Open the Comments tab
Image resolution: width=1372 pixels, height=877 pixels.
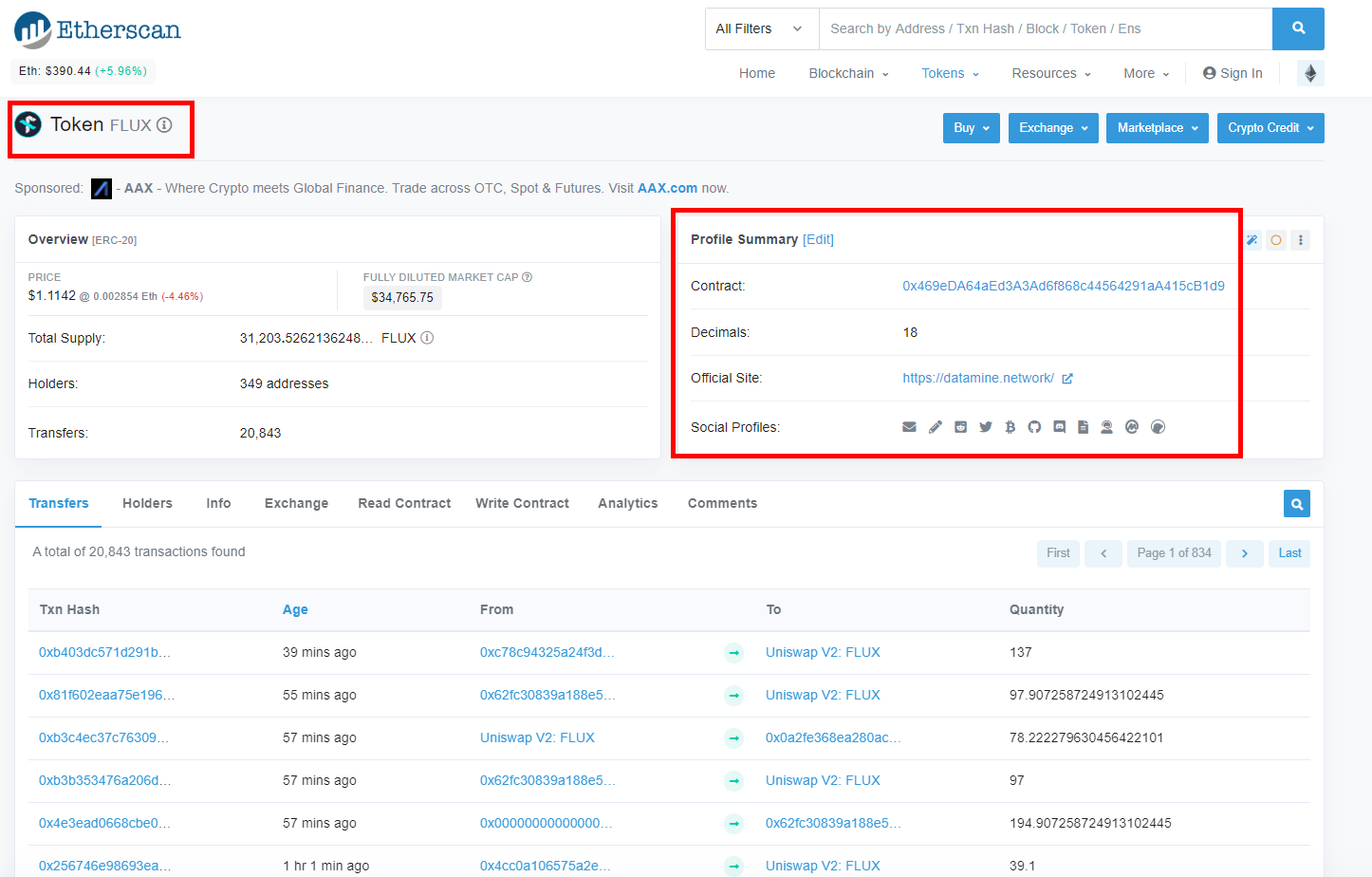tap(722, 504)
